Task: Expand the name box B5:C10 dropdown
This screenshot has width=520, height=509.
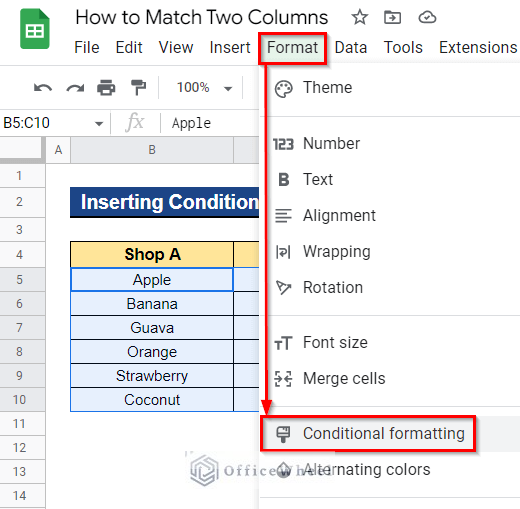Action: coord(99,124)
